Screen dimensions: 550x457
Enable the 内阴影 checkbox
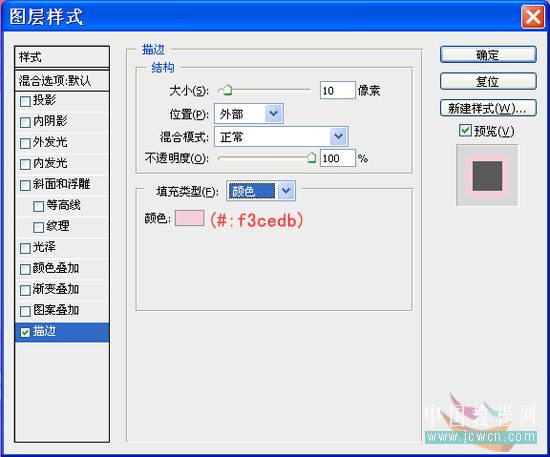tap(25, 122)
